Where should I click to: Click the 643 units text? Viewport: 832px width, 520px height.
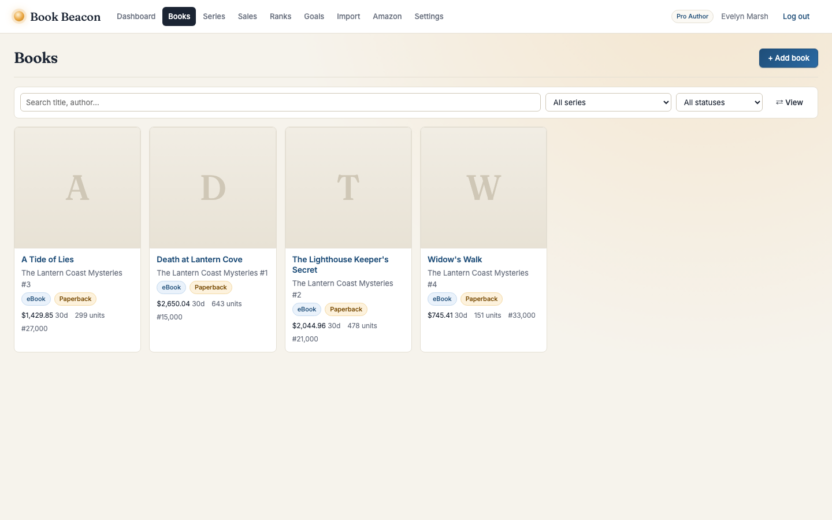click(227, 304)
